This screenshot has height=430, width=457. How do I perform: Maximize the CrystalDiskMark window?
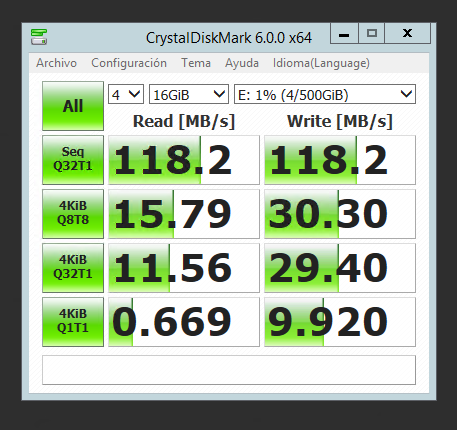[x=372, y=33]
